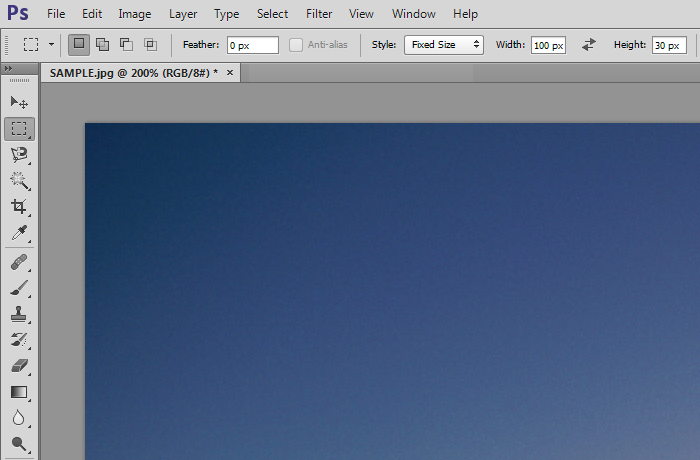Image resolution: width=700 pixels, height=460 pixels.
Task: Select the Healing Brush tool
Action: click(x=19, y=262)
